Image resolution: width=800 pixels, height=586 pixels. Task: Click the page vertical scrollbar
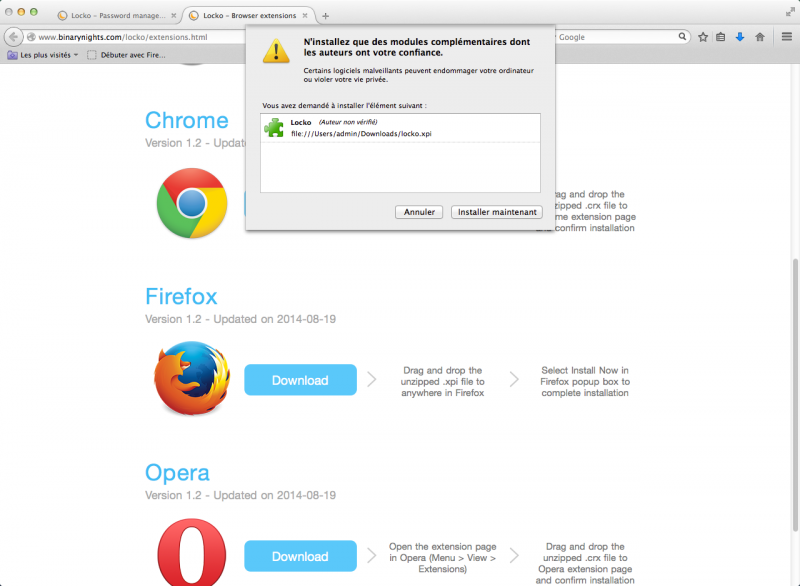tap(795, 395)
